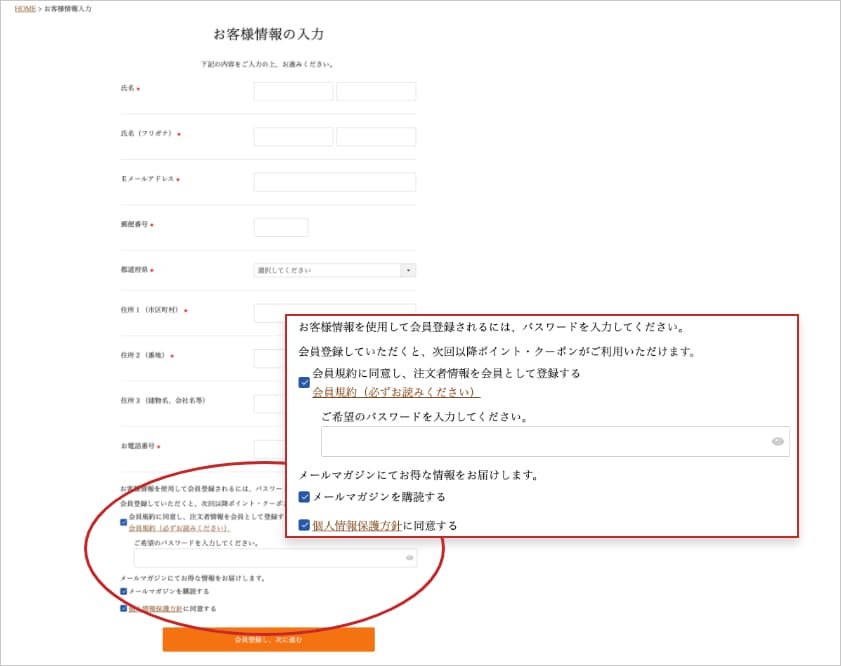Click the first 氏名 input field
This screenshot has height=666, width=841.
(293, 91)
